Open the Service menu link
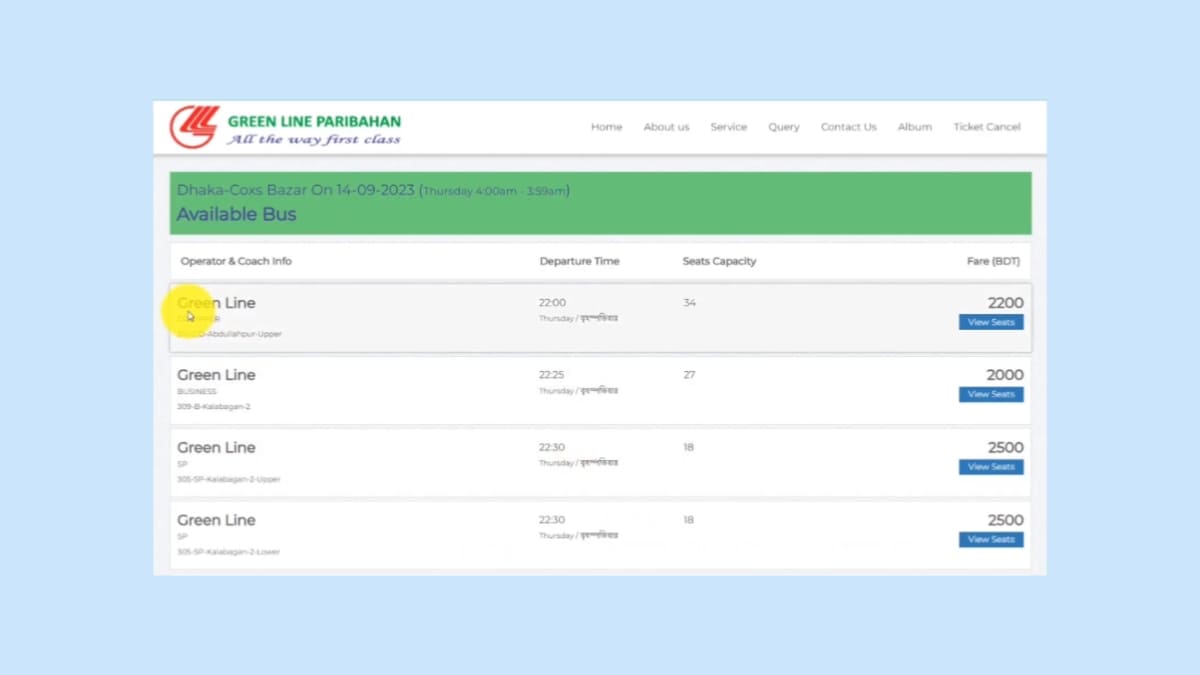1200x675 pixels. (728, 127)
